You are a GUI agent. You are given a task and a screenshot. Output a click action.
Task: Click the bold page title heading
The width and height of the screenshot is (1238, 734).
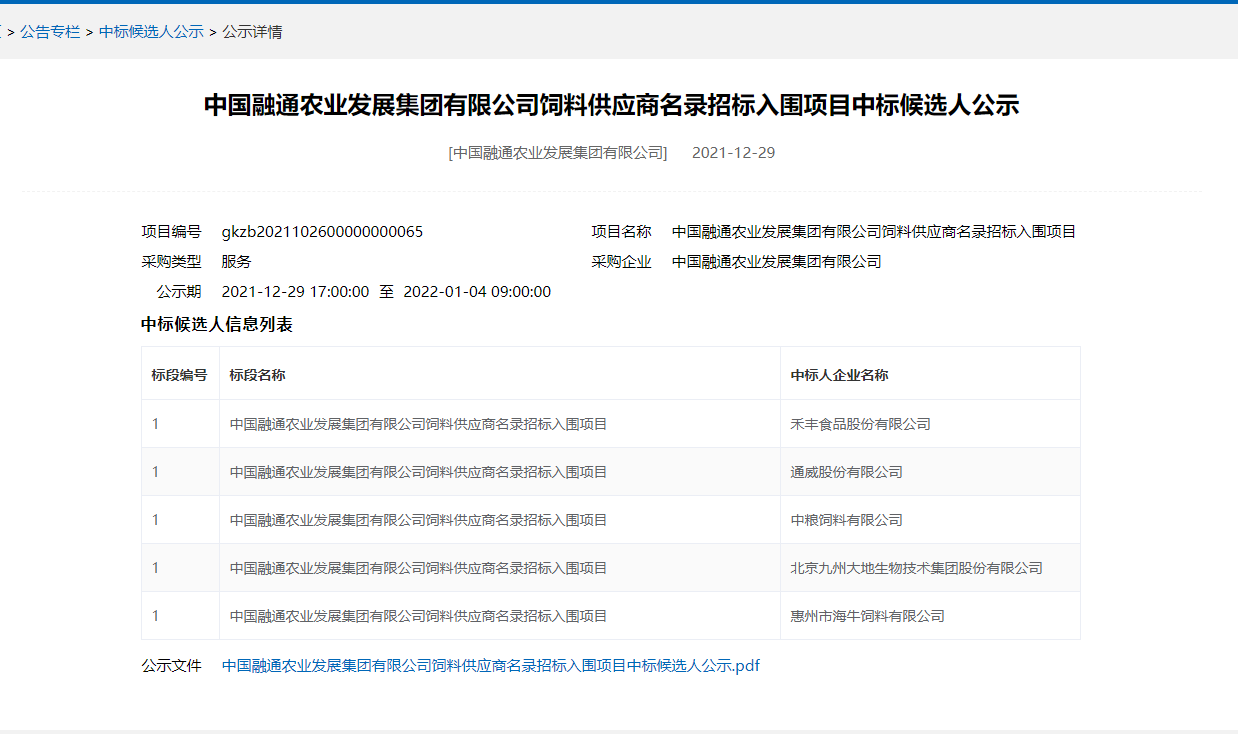[611, 105]
